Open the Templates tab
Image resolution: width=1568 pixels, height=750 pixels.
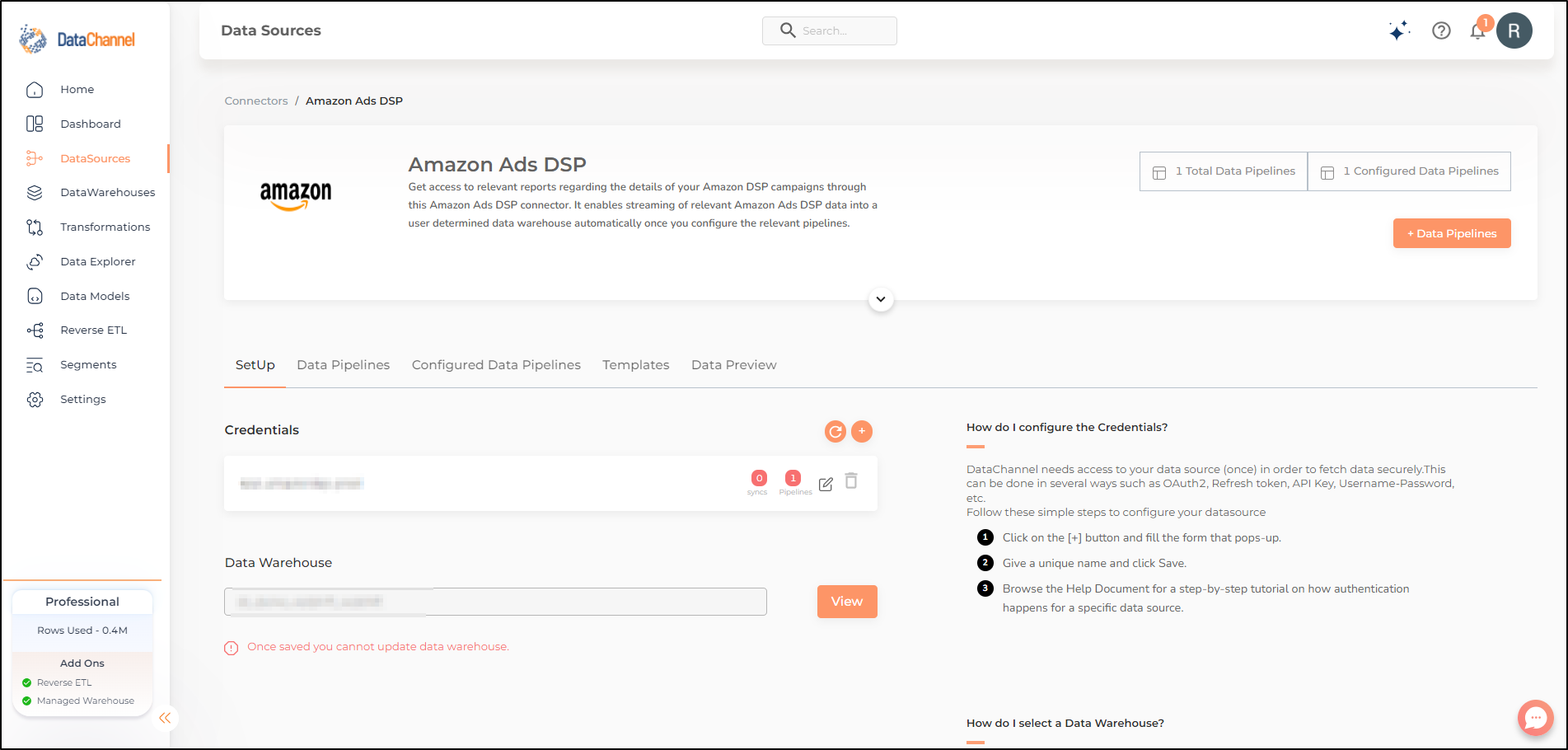click(636, 365)
